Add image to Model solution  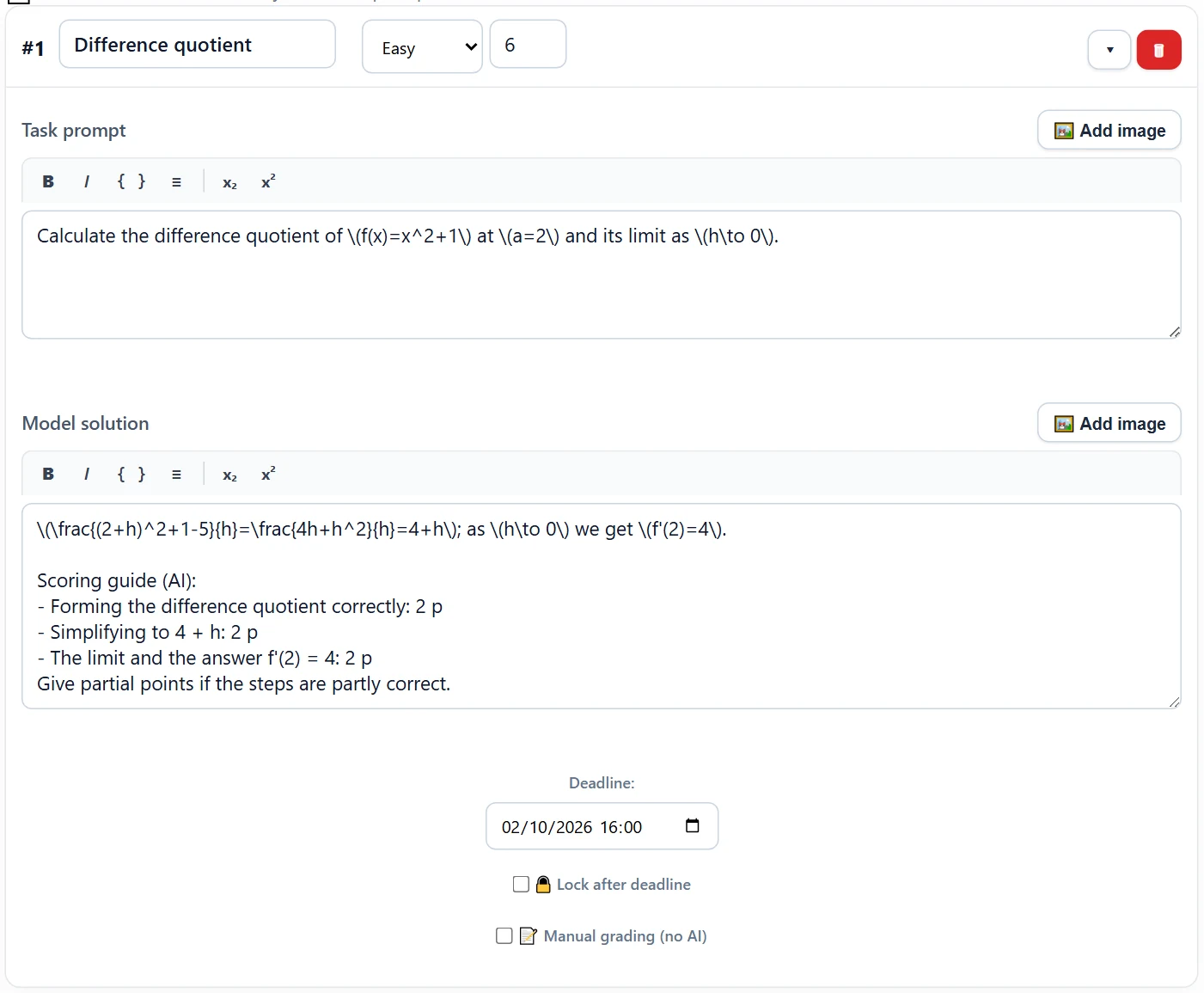pos(1109,423)
